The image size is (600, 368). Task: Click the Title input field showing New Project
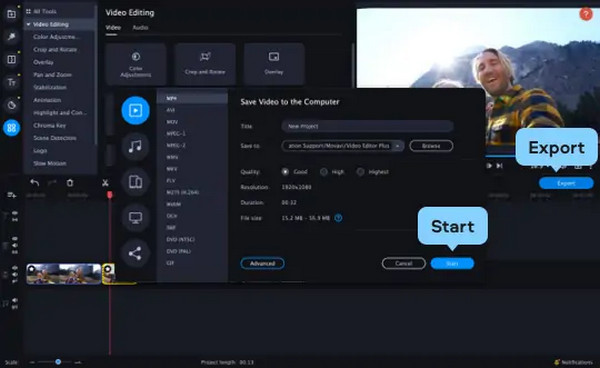367,126
